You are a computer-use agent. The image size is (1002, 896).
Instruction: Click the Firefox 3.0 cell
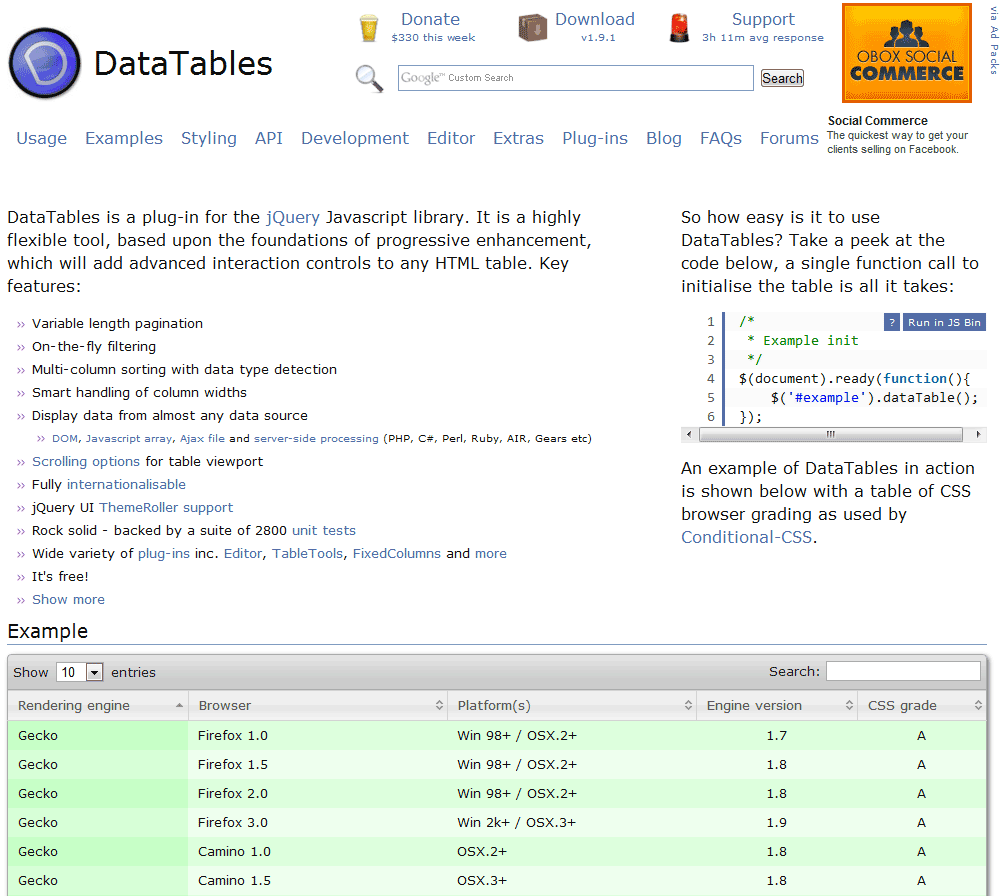click(x=318, y=823)
